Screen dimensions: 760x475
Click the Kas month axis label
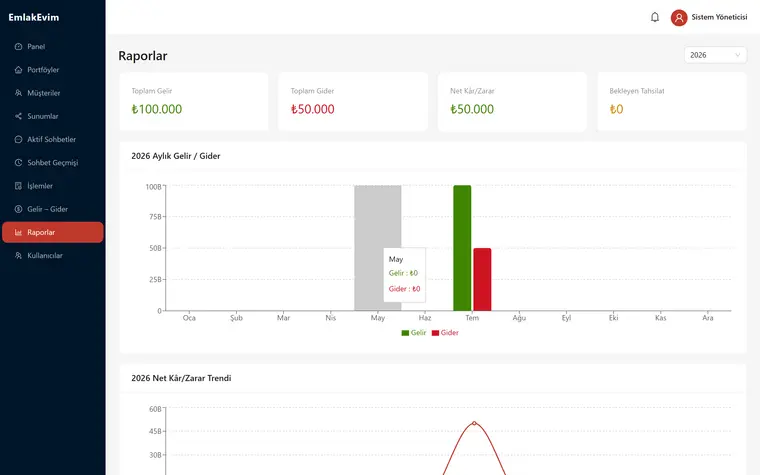(661, 318)
